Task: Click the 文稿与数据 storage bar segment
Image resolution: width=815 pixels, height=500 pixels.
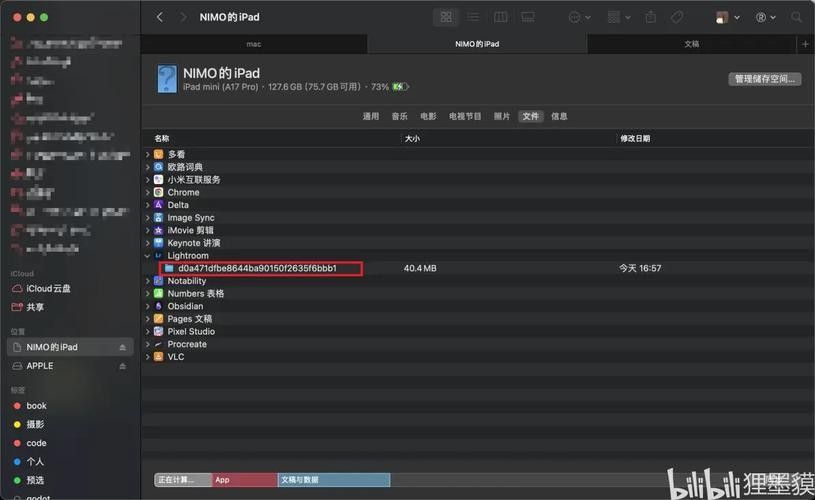Action: (334, 480)
